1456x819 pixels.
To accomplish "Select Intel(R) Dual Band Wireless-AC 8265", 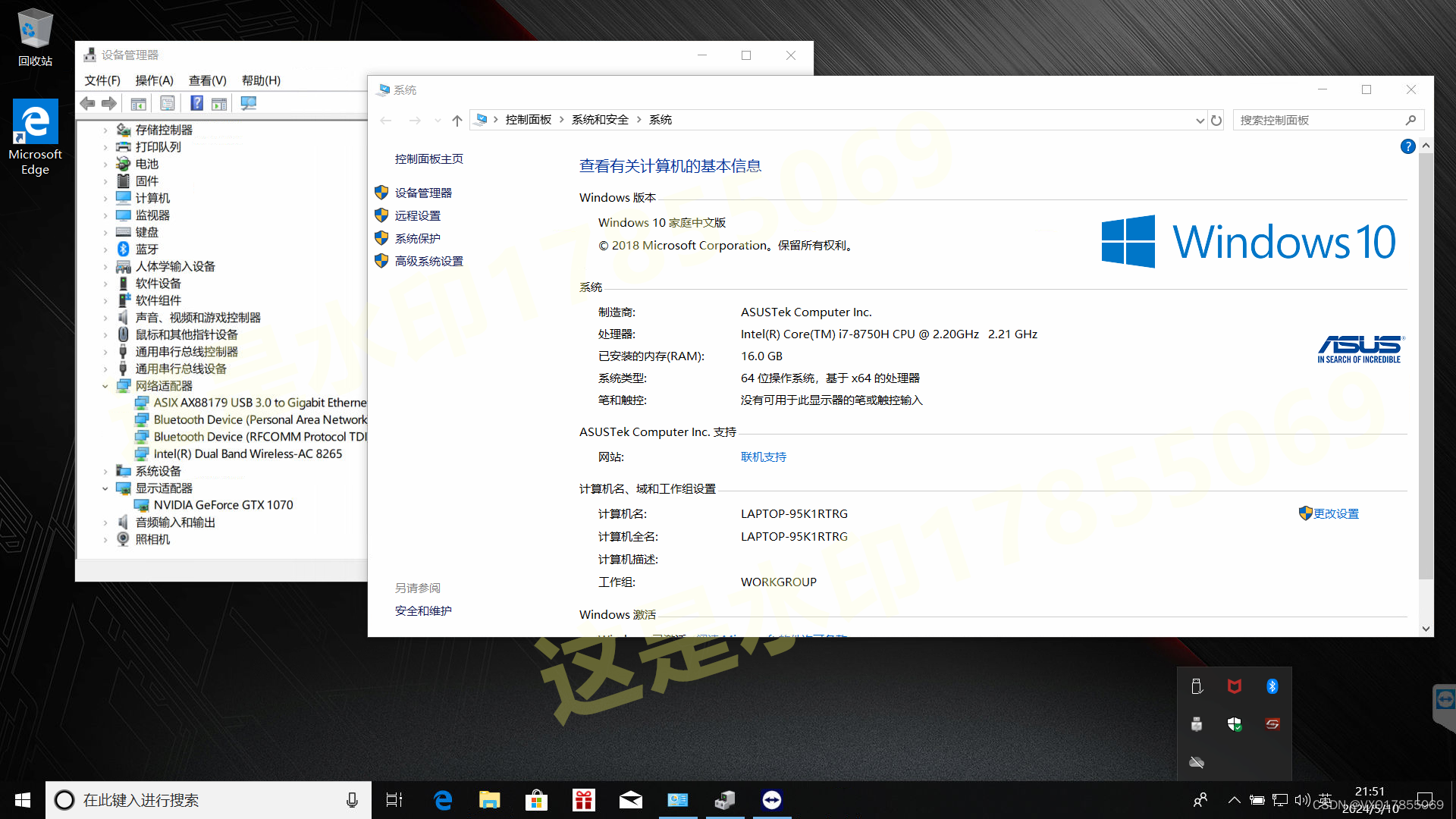I will [x=247, y=454].
